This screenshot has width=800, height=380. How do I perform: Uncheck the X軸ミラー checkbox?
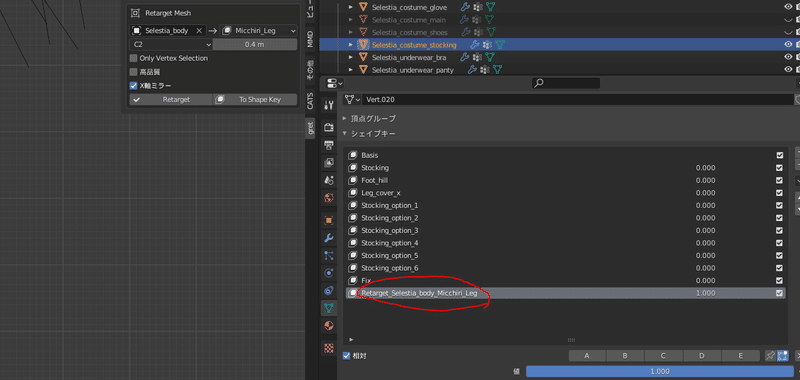point(134,86)
